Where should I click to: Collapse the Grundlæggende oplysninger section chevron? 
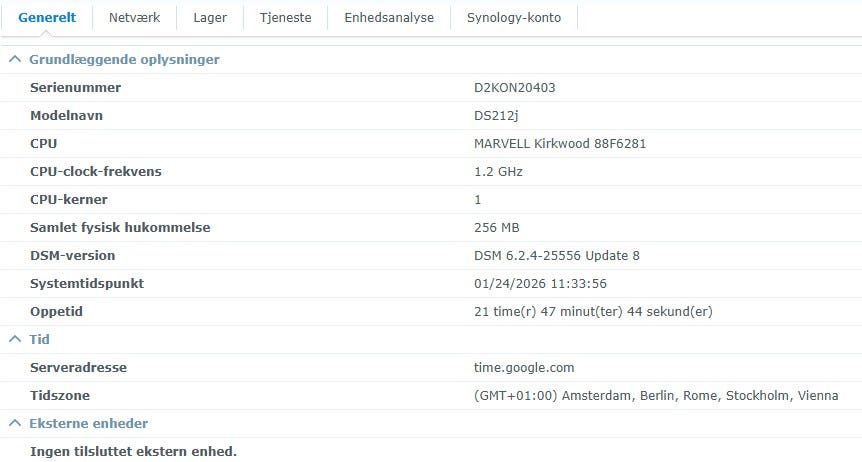pyautogui.click(x=15, y=59)
